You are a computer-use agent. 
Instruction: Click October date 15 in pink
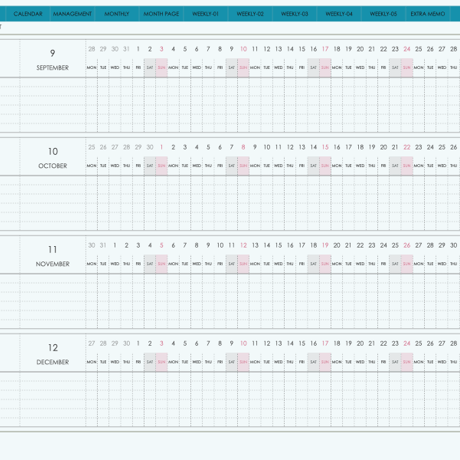[x=325, y=147]
